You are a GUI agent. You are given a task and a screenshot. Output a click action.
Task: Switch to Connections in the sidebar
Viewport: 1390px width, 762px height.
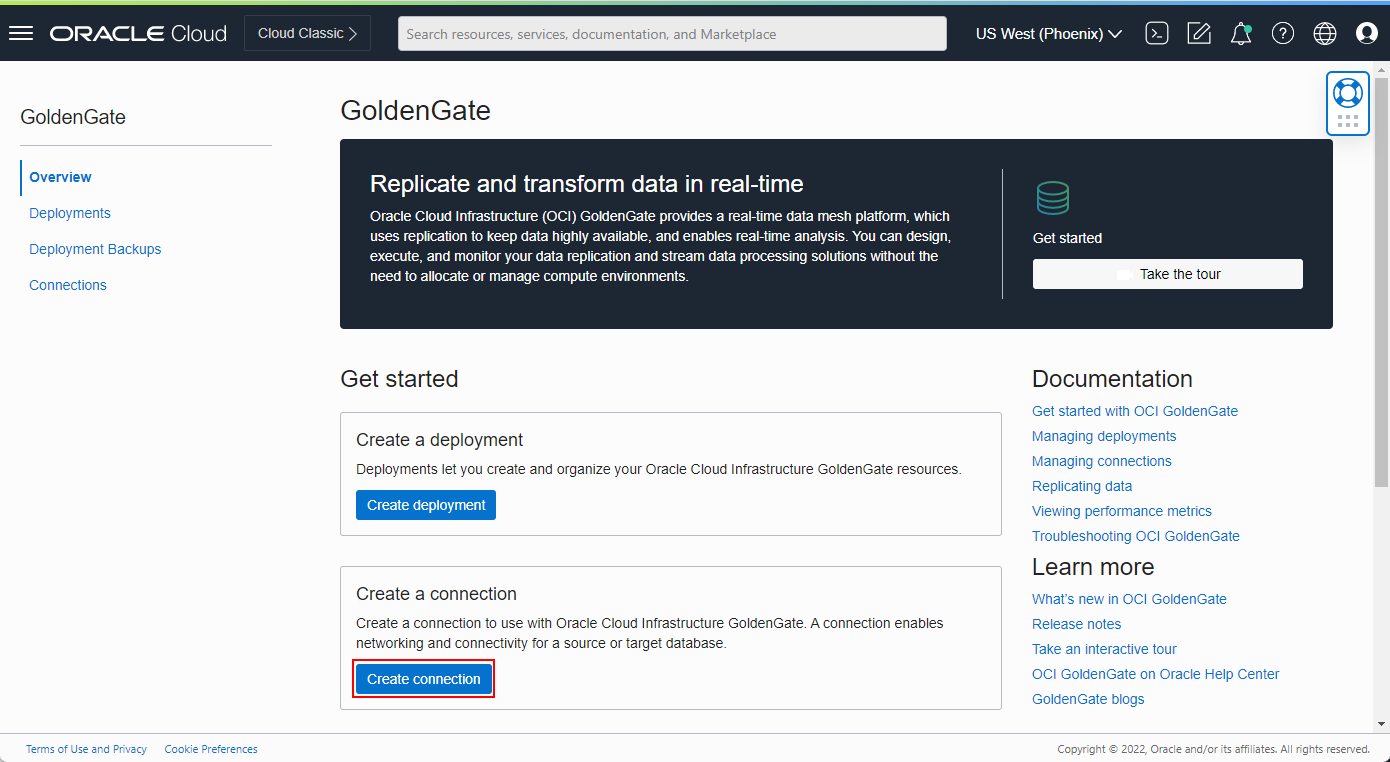click(x=67, y=285)
